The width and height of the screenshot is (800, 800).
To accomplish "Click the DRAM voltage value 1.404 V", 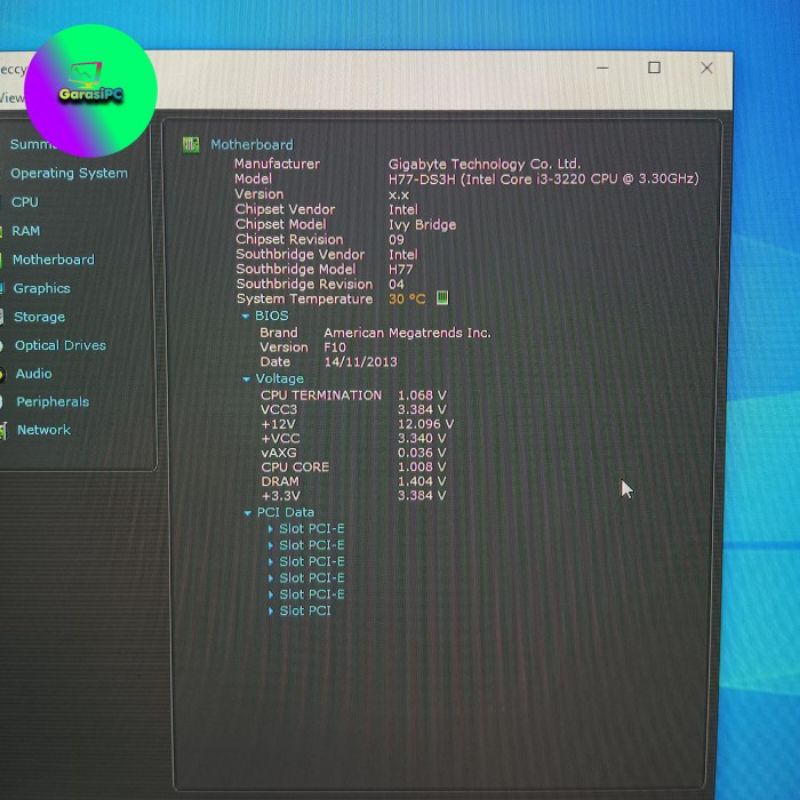I will coord(422,481).
